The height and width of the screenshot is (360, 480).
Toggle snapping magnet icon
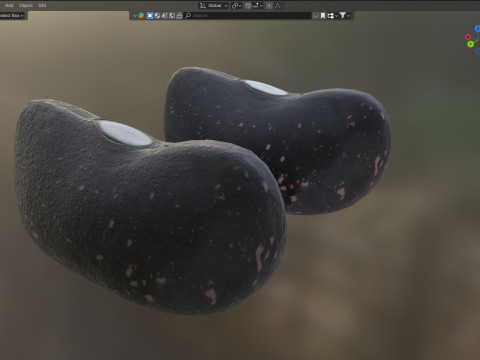(248, 6)
